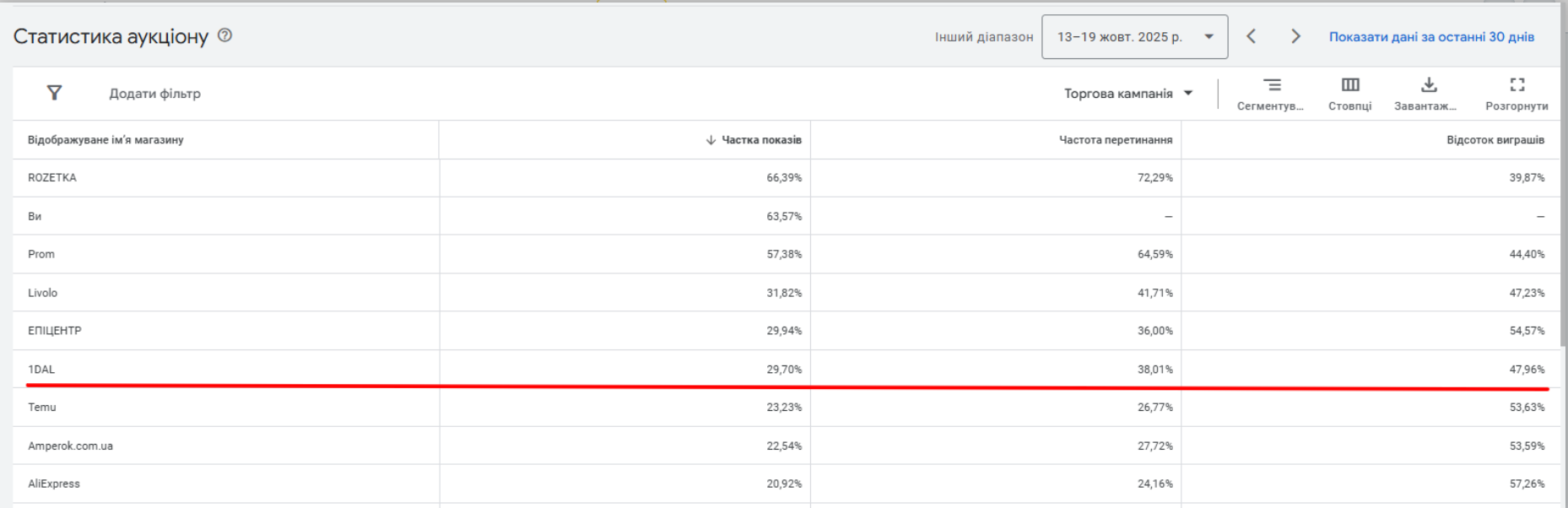Click the help icon beside Статистика аукціону

click(225, 35)
